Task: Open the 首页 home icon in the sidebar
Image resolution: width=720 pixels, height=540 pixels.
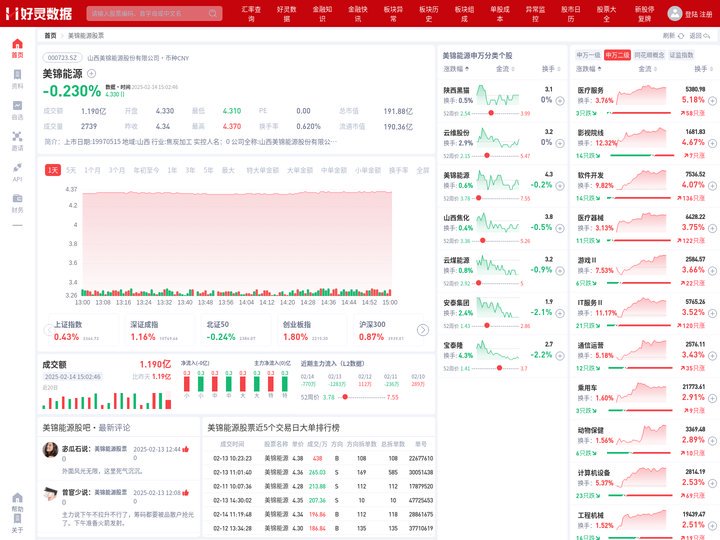Action: [17, 44]
